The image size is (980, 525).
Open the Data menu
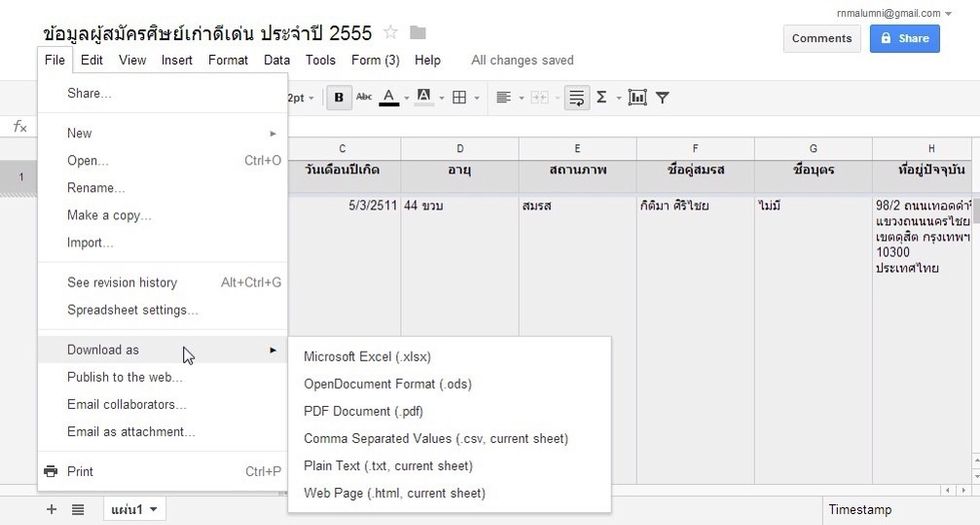pos(277,60)
